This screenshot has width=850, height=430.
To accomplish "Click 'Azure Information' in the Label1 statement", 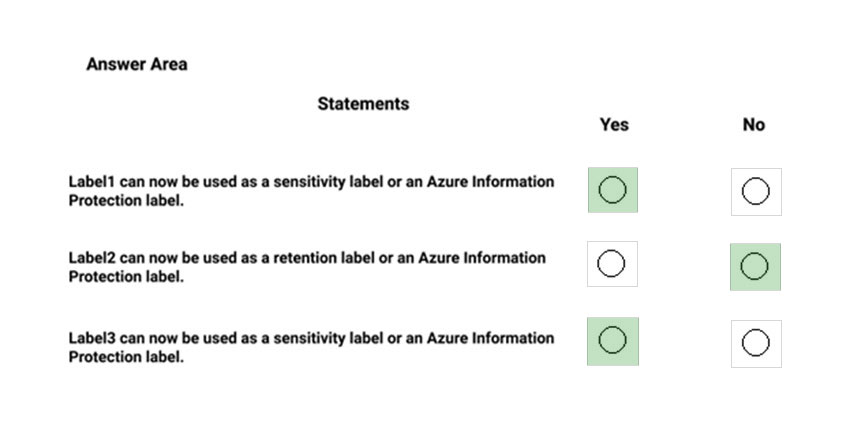I will click(x=490, y=182).
